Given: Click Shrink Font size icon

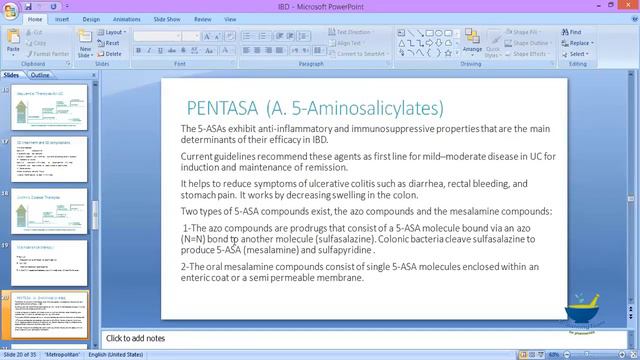Looking at the screenshot, I should coord(217,36).
